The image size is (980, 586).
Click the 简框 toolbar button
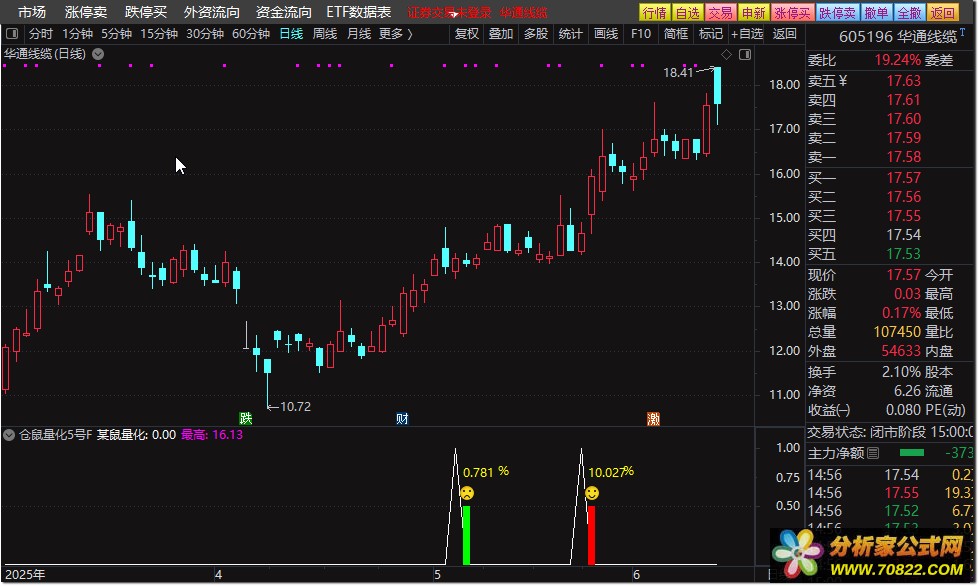(x=676, y=34)
